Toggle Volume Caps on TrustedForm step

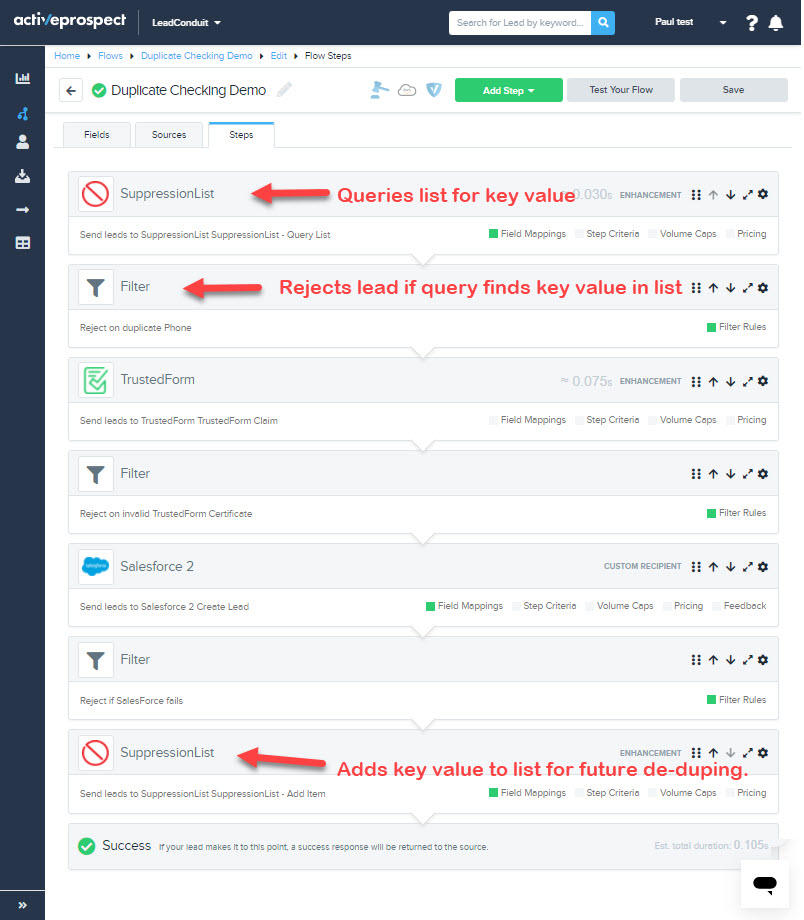682,420
